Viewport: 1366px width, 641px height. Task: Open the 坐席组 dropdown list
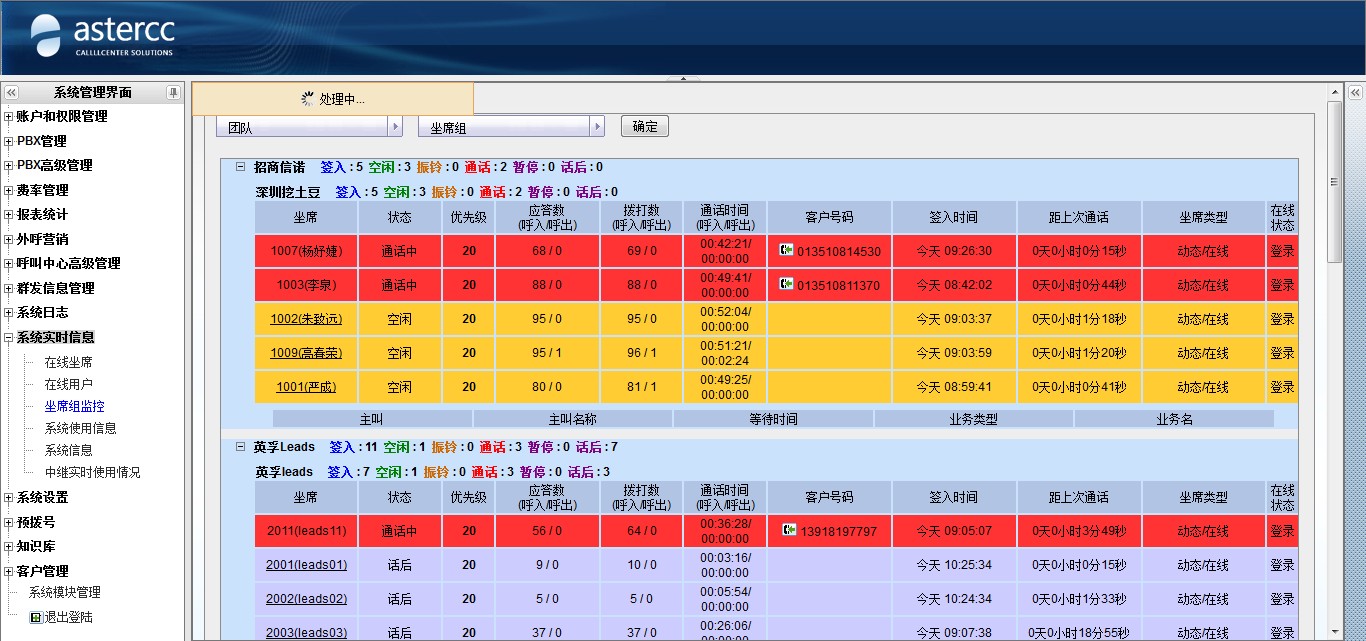point(597,127)
